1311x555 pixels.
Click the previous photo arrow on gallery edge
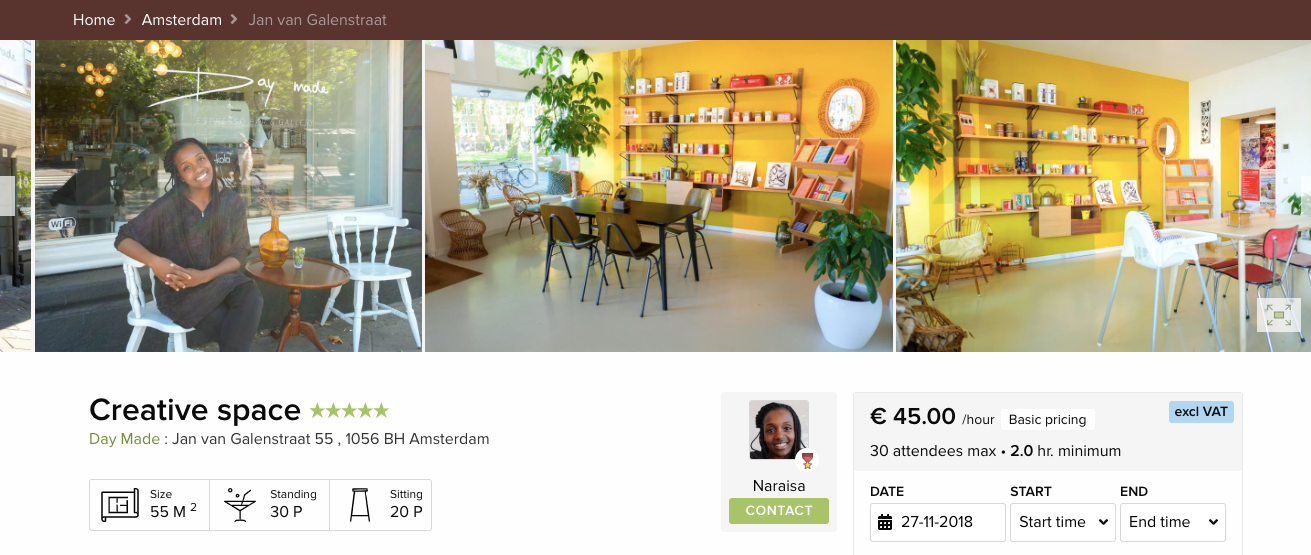(7, 196)
